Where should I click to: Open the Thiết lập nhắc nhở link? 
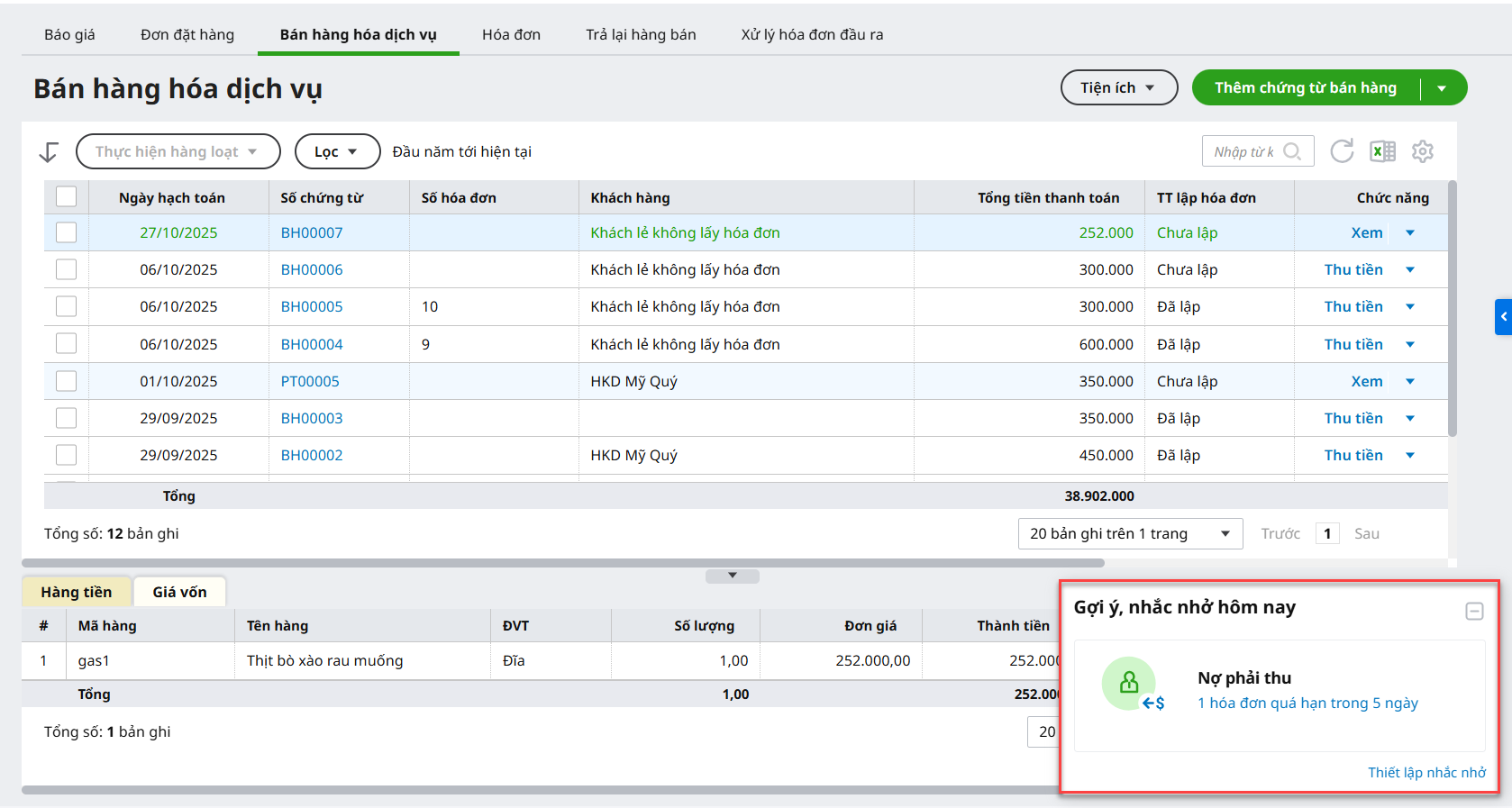click(x=1426, y=772)
